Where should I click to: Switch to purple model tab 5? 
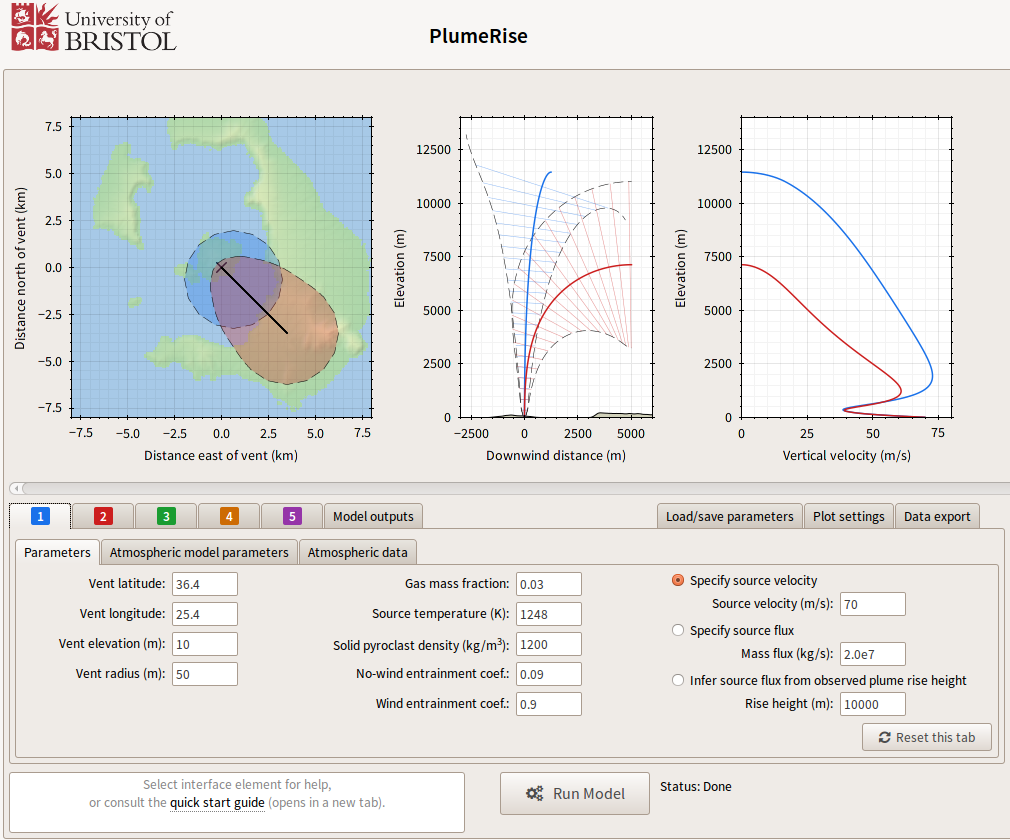291,516
